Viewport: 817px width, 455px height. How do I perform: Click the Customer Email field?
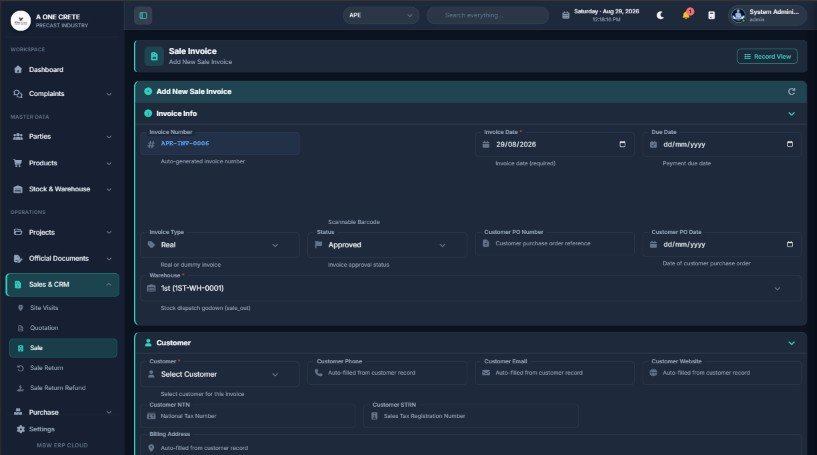click(555, 373)
